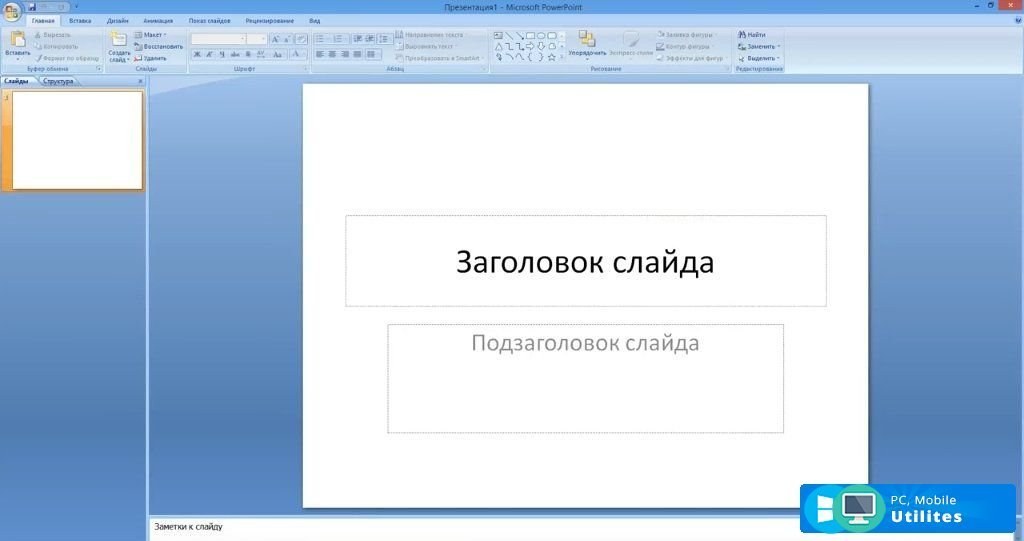Open the Структура tab in the slides pane

(58, 81)
